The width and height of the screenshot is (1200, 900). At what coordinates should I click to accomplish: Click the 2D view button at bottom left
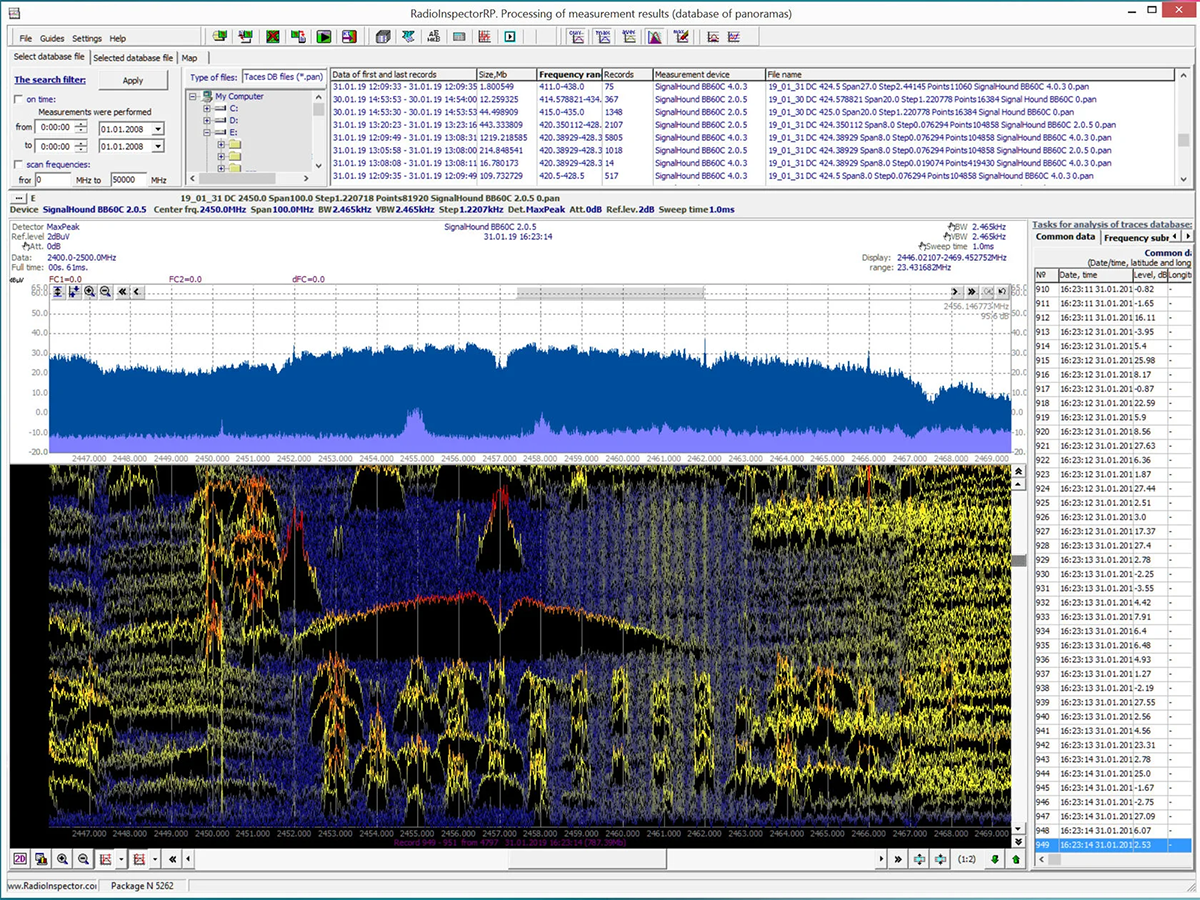pos(20,859)
